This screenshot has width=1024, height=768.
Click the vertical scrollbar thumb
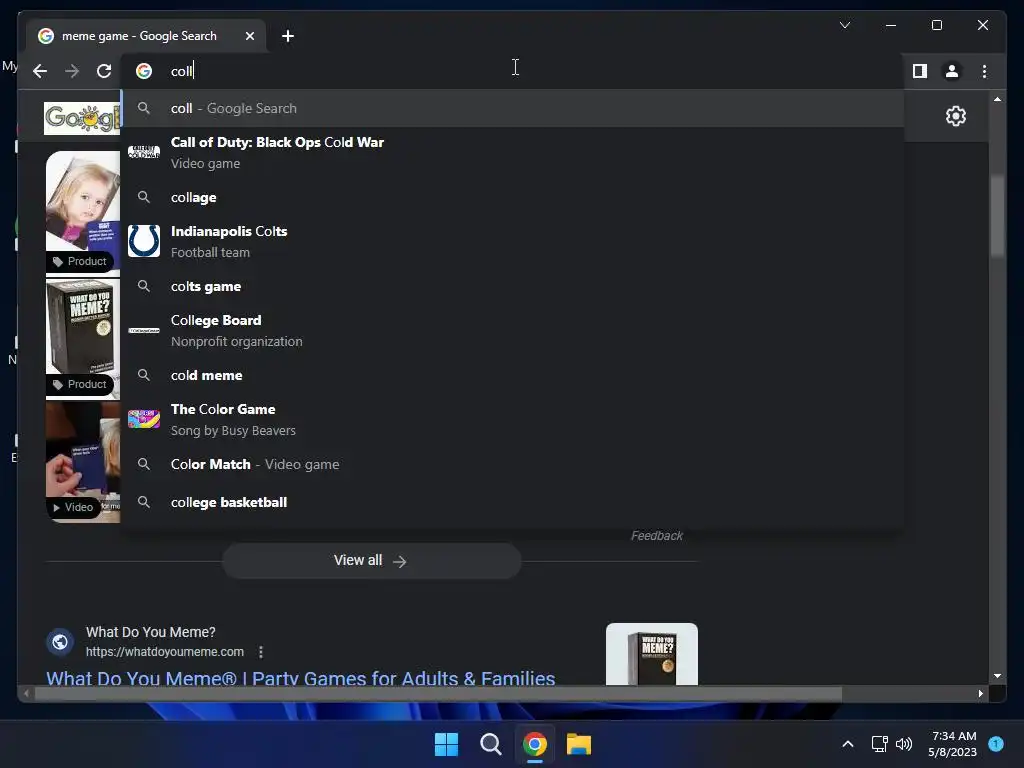click(997, 216)
